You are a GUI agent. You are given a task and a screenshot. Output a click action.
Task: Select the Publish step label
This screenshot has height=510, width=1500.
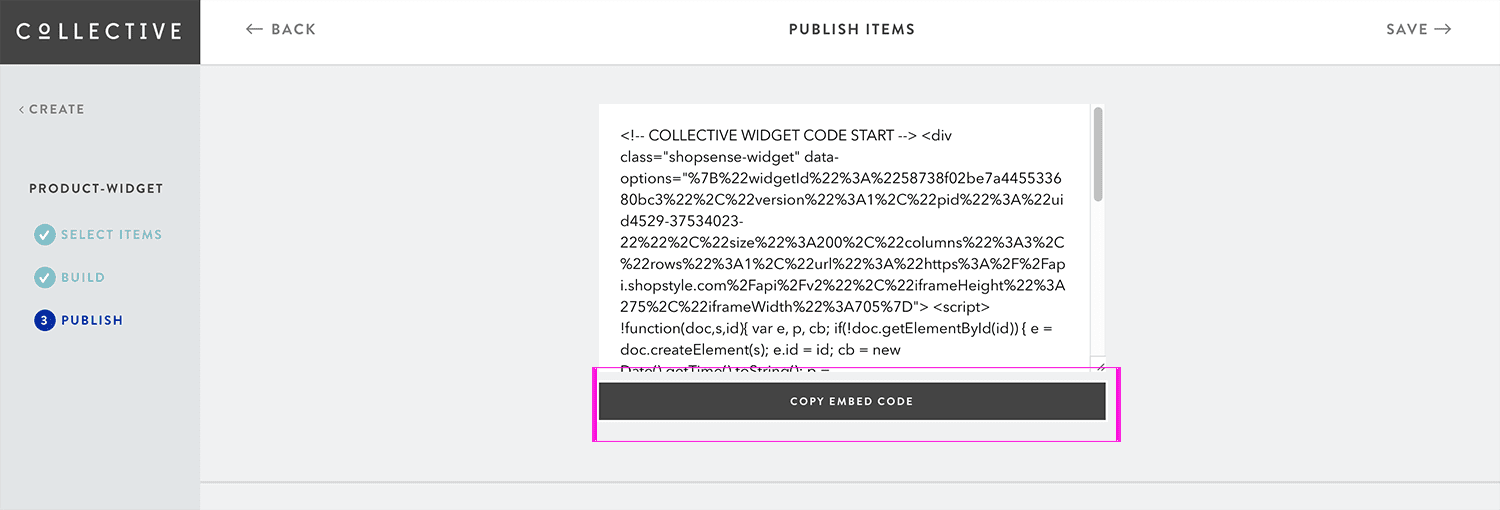point(92,321)
